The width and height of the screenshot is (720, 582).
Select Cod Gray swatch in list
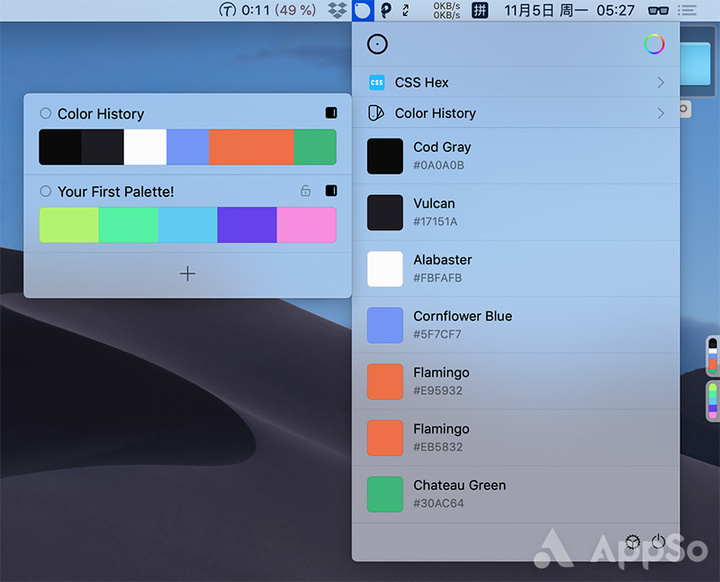point(385,156)
